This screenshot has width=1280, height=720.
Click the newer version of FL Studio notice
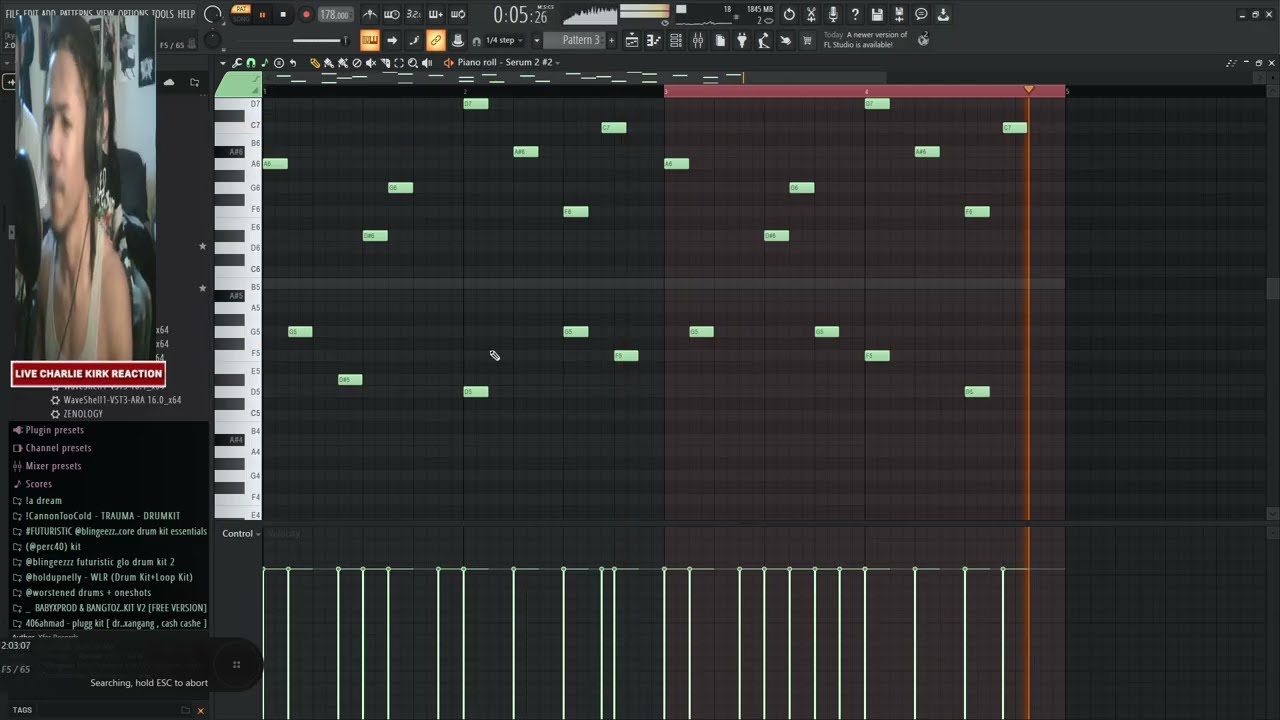click(865, 40)
